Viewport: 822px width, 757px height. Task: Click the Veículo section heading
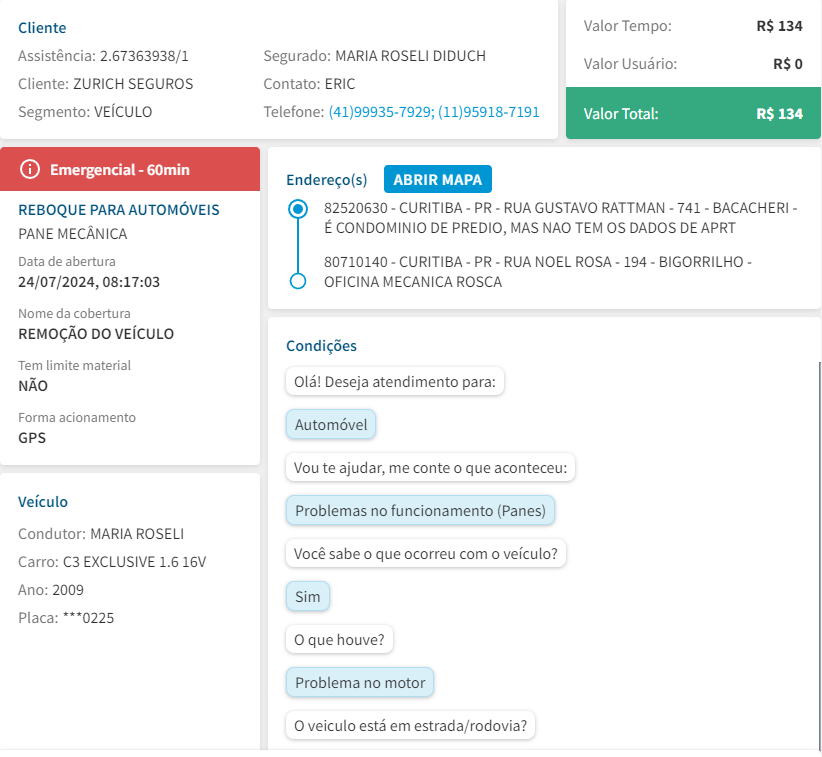[x=43, y=502]
